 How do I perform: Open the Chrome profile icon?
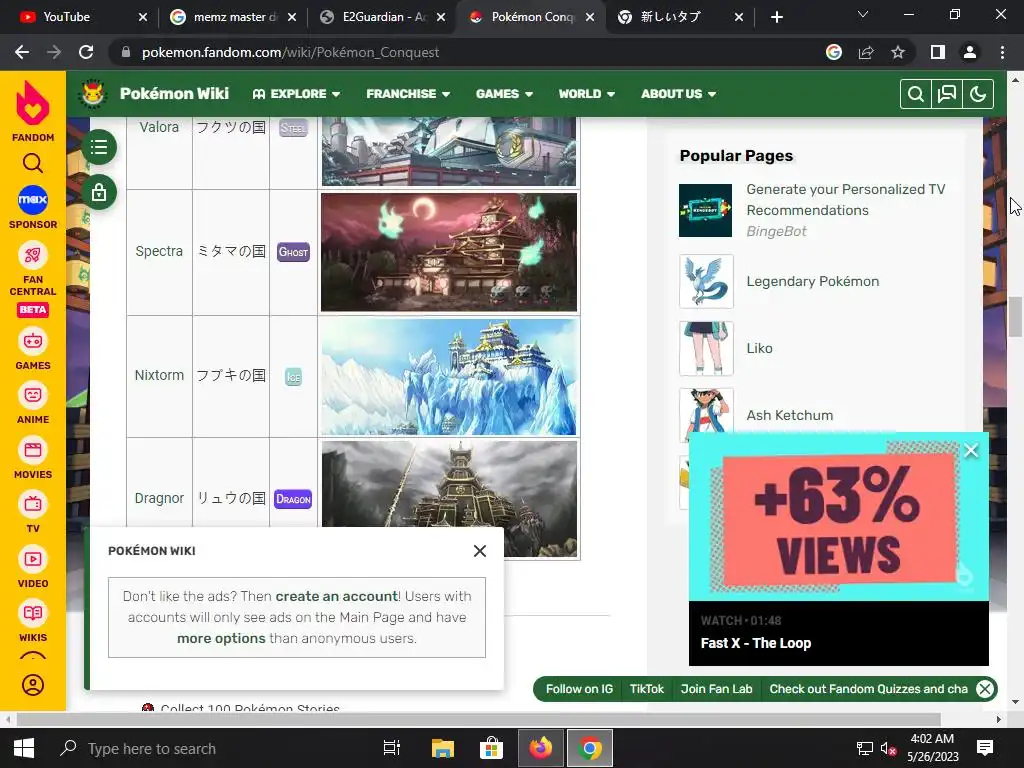tap(970, 52)
